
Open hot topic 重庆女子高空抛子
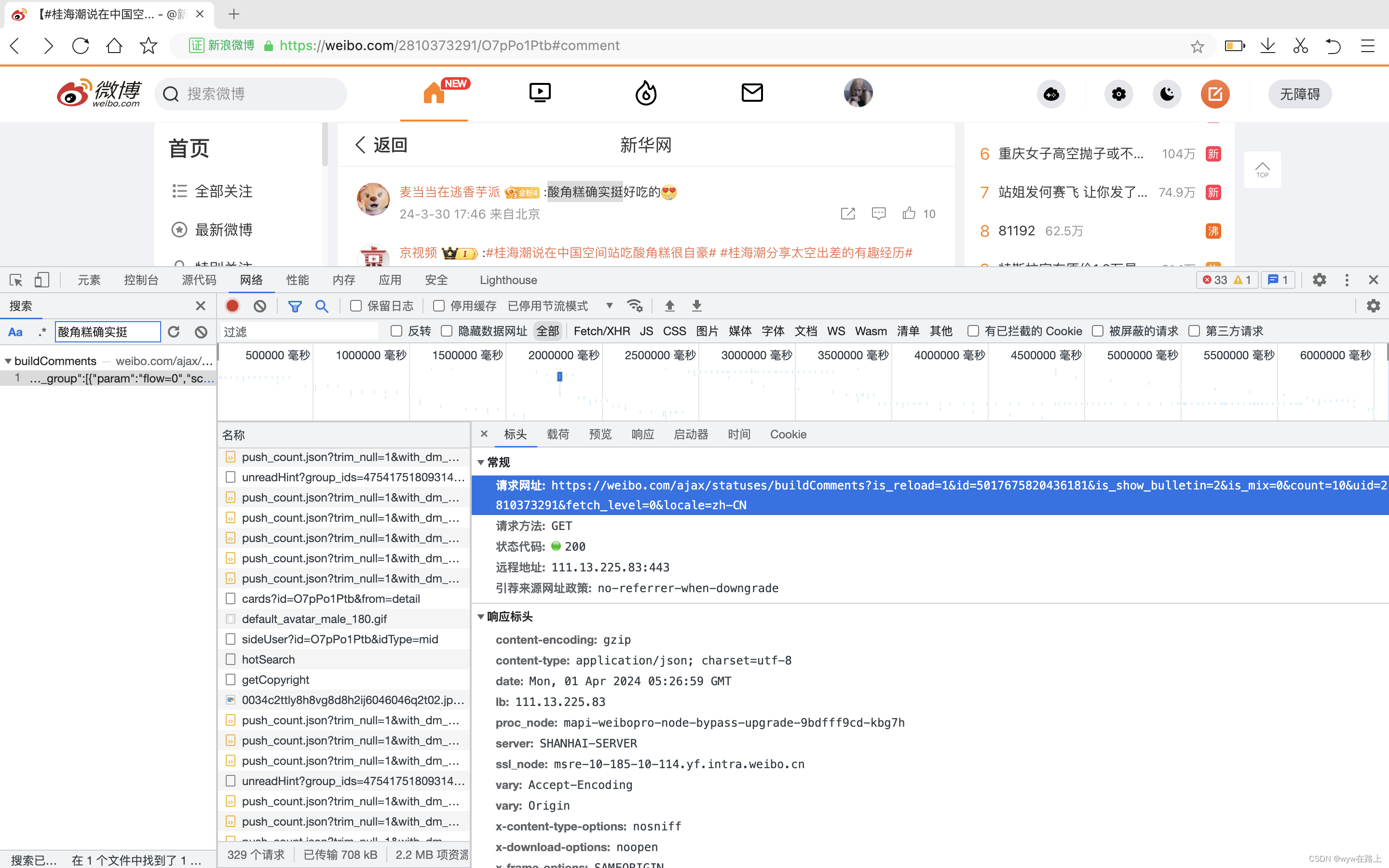click(1071, 154)
